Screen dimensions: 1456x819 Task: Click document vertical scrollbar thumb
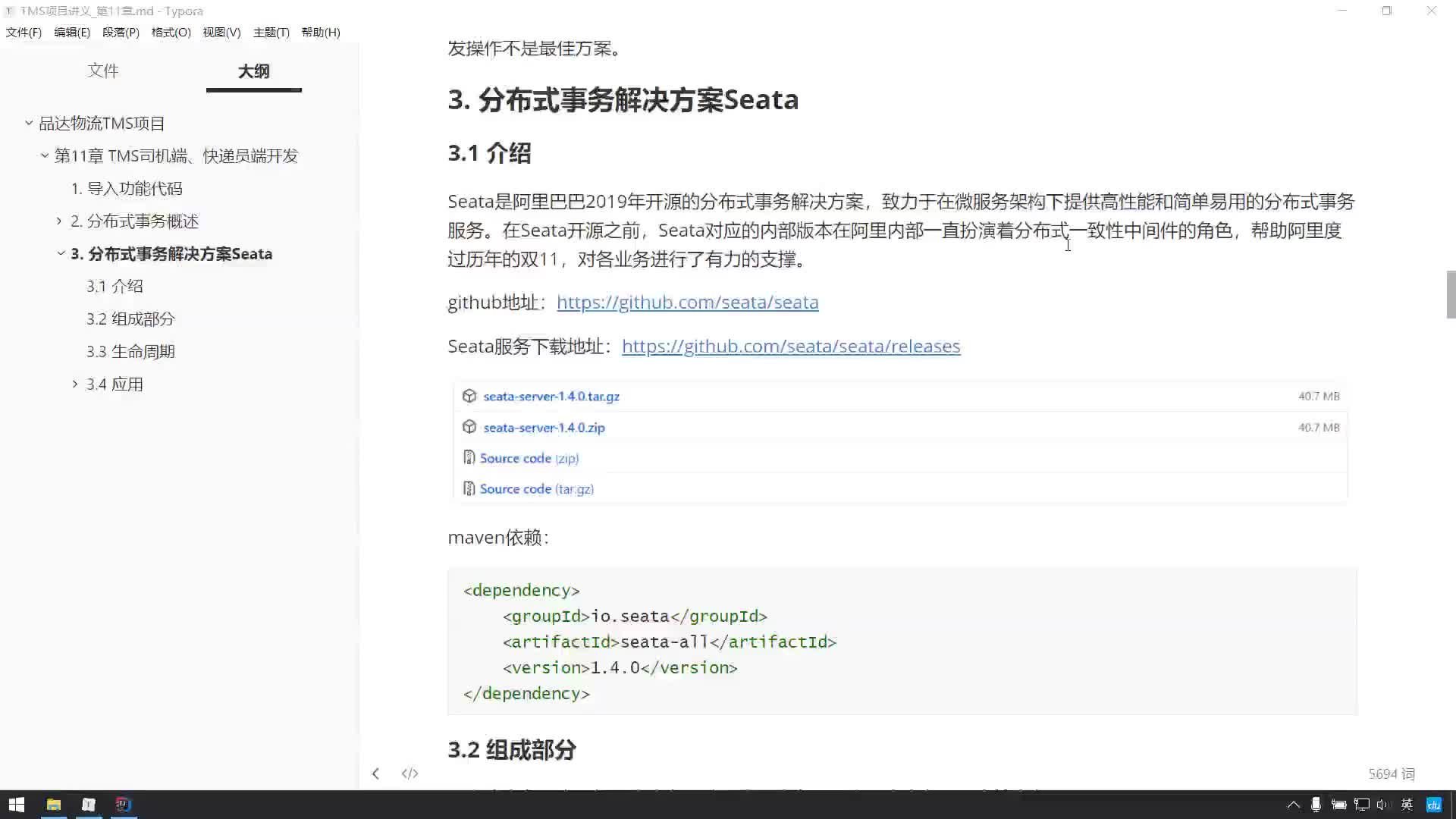tap(1451, 294)
